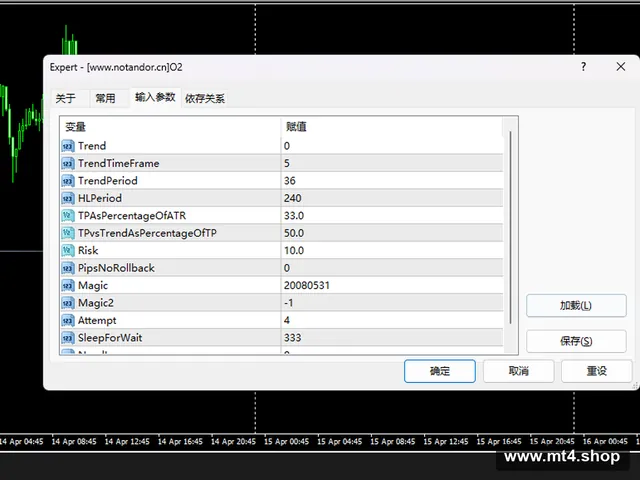Click the integer icon beside SleepForWait
The image size is (640, 480).
(x=68, y=338)
